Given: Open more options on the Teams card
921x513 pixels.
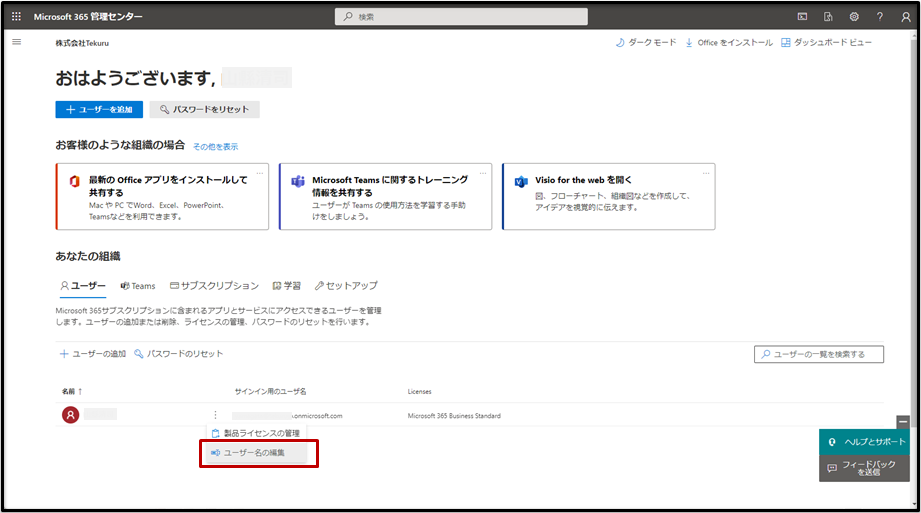Looking at the screenshot, I should click(x=483, y=173).
